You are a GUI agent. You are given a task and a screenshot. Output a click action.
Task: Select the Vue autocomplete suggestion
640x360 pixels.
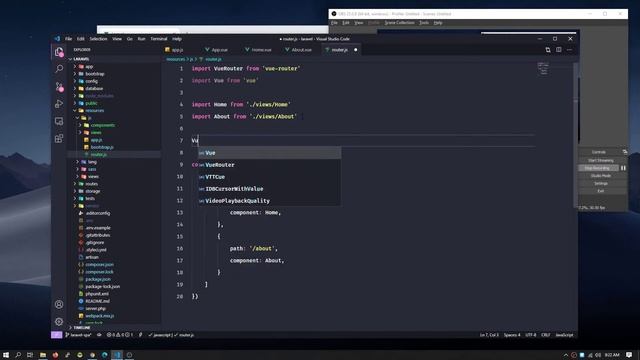[x=269, y=153]
